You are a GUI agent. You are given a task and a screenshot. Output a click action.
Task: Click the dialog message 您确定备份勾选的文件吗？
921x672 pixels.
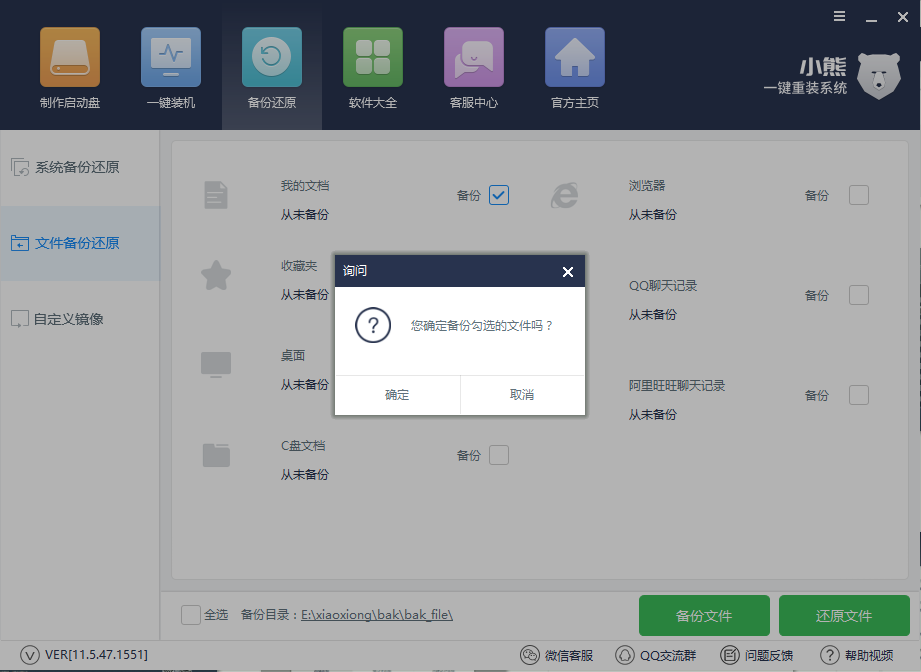coord(482,325)
